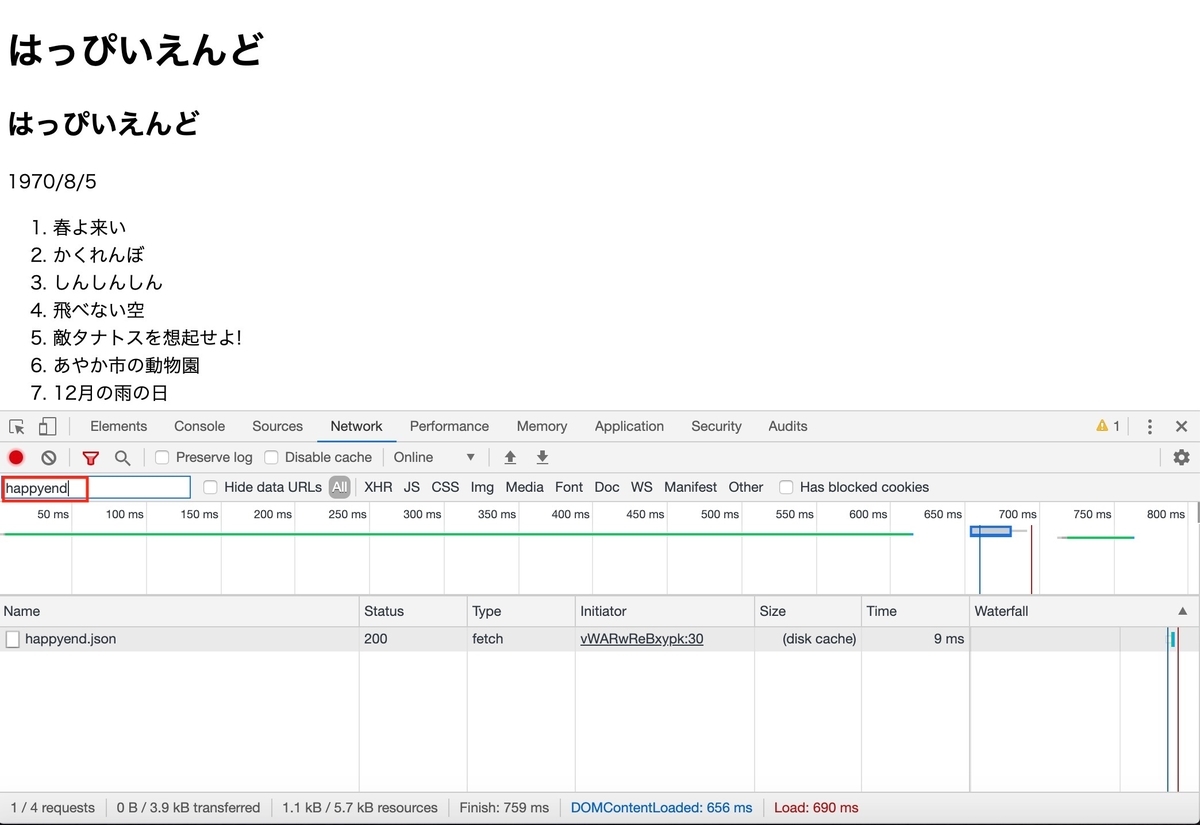Sort by the Size column header
Screen dimensions: 1200x825
[x=808, y=611]
